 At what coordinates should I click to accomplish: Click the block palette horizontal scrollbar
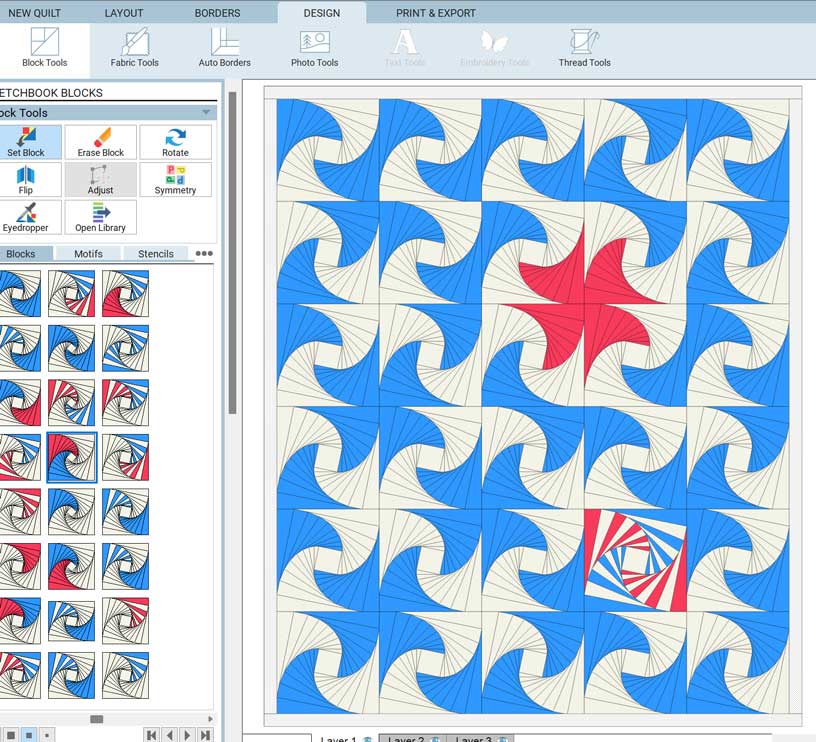pyautogui.click(x=96, y=719)
